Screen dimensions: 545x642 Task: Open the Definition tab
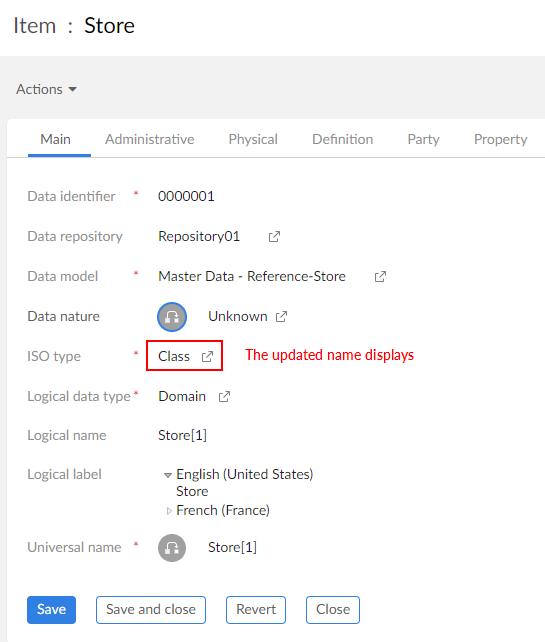coord(342,139)
